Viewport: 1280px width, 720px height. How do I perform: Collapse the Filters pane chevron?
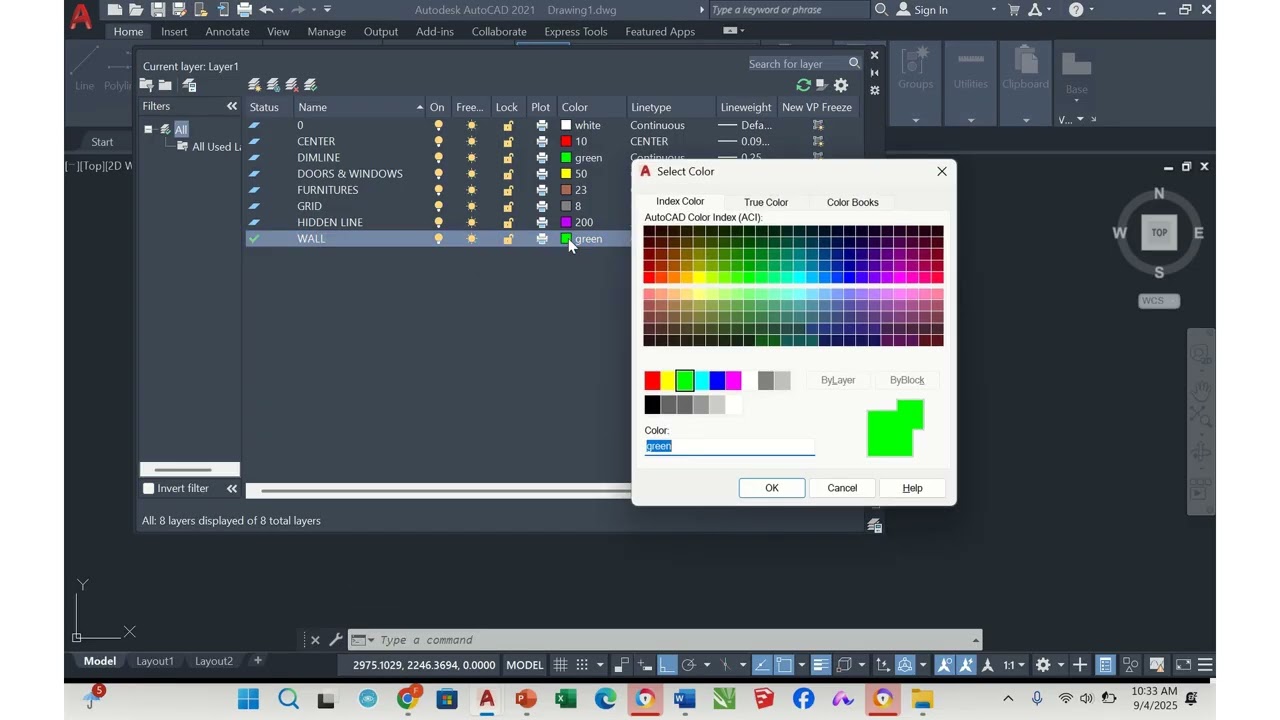[232, 106]
